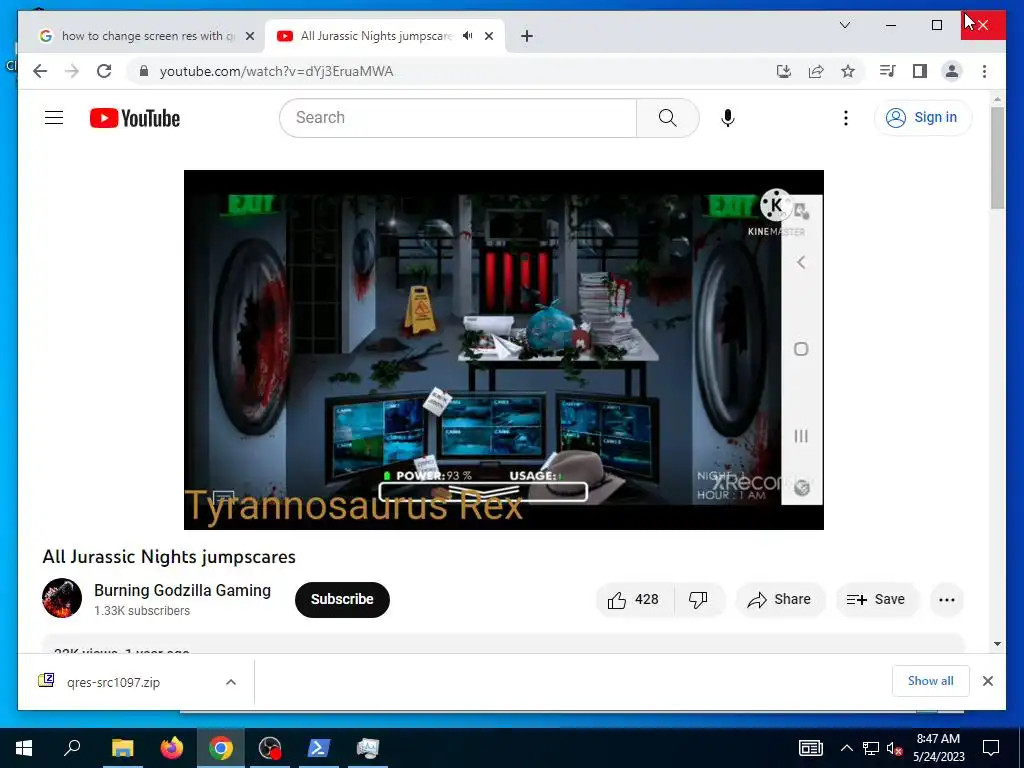This screenshot has height=768, width=1024.
Task: Open the notification center
Action: (x=991, y=748)
